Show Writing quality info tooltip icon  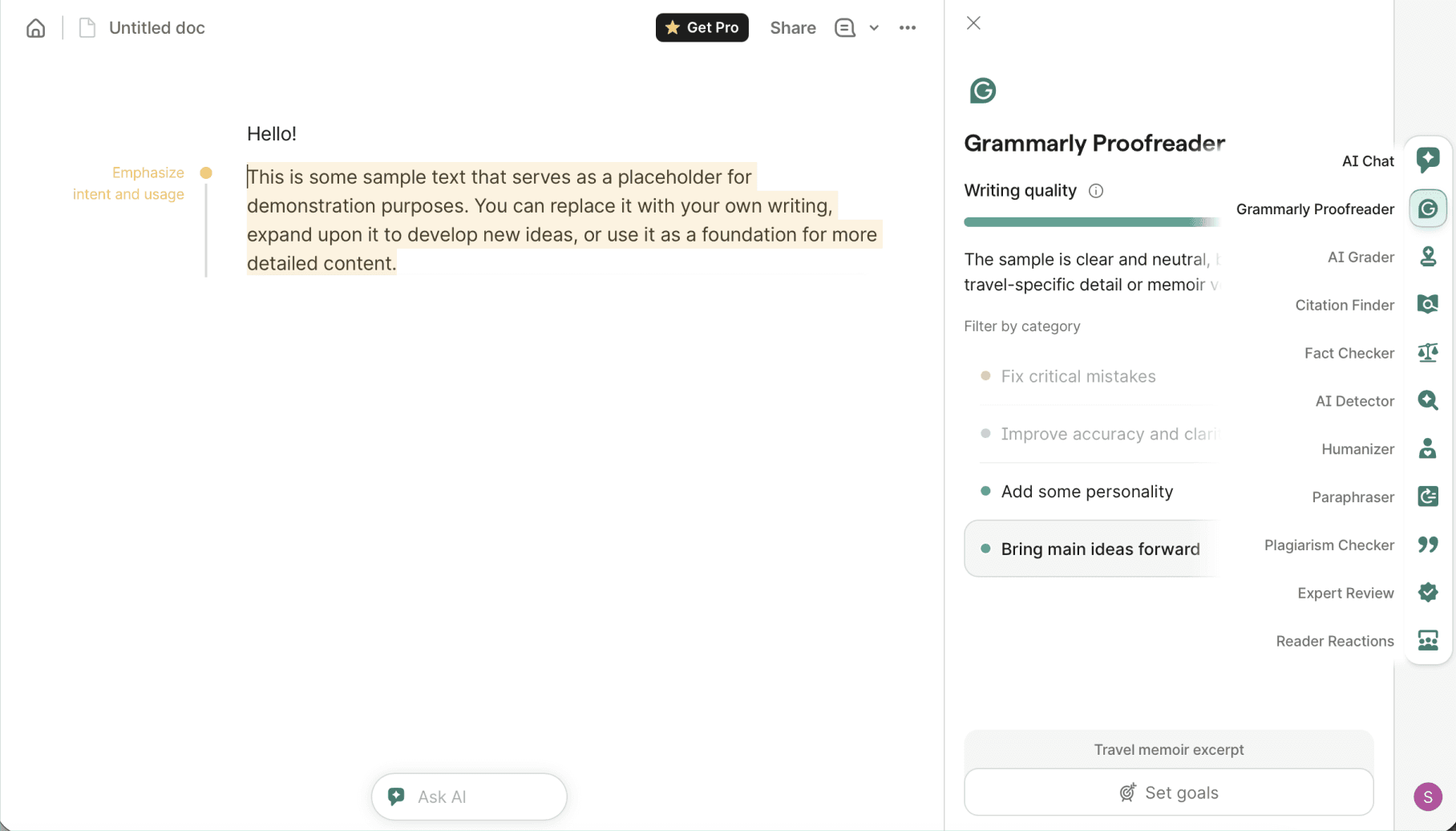1096,191
